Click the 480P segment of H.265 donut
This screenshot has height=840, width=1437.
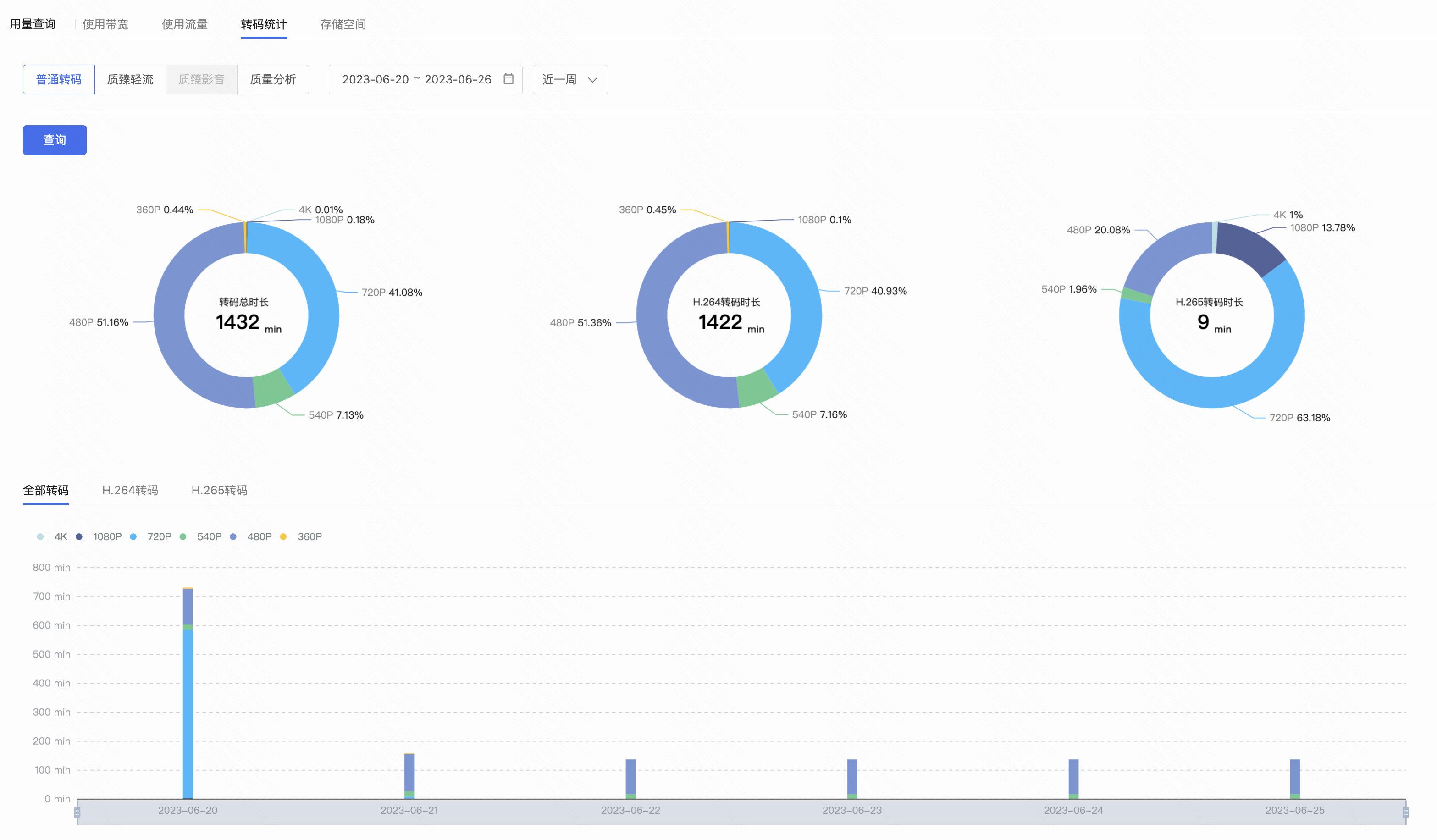1166,254
